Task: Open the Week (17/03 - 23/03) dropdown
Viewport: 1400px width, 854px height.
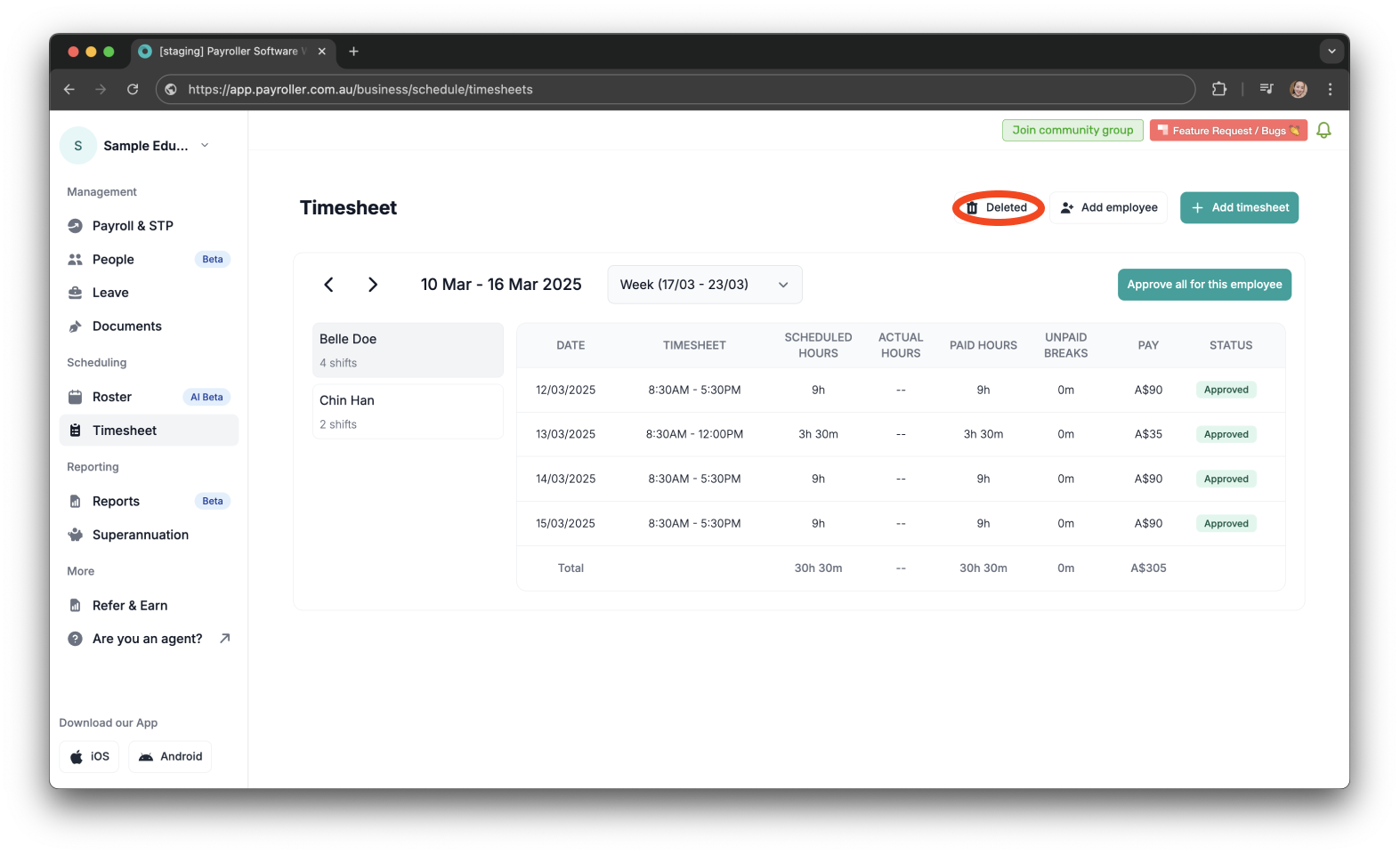Action: tap(705, 285)
